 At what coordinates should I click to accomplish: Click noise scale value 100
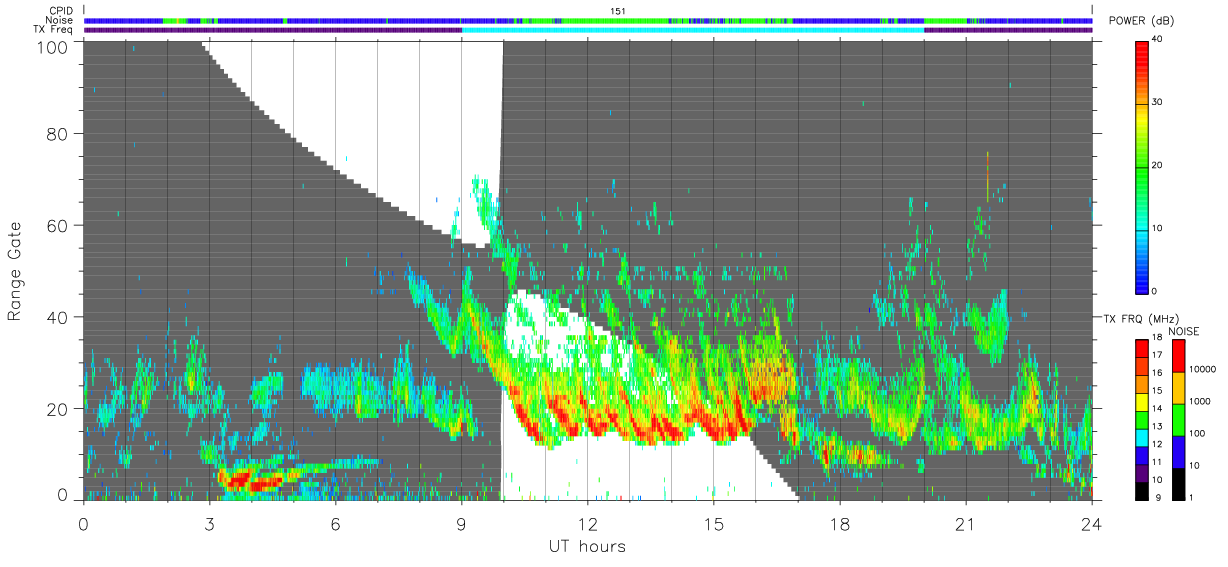(x=1198, y=433)
